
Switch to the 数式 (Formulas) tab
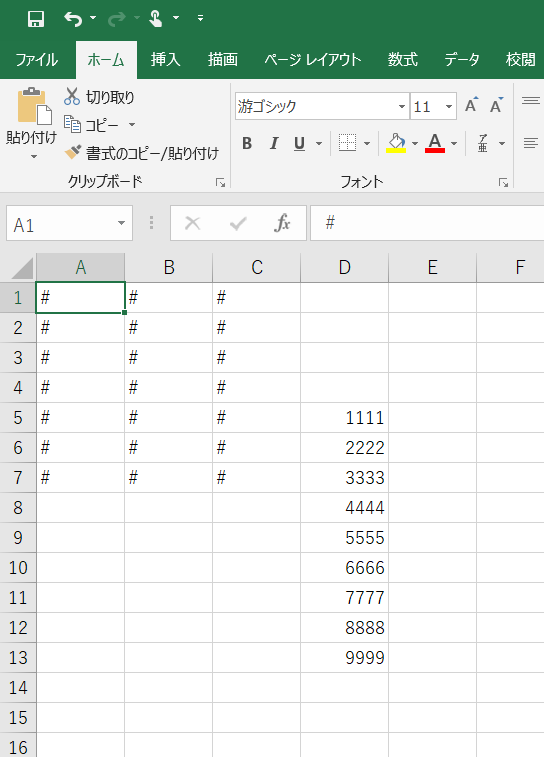pyautogui.click(x=403, y=60)
